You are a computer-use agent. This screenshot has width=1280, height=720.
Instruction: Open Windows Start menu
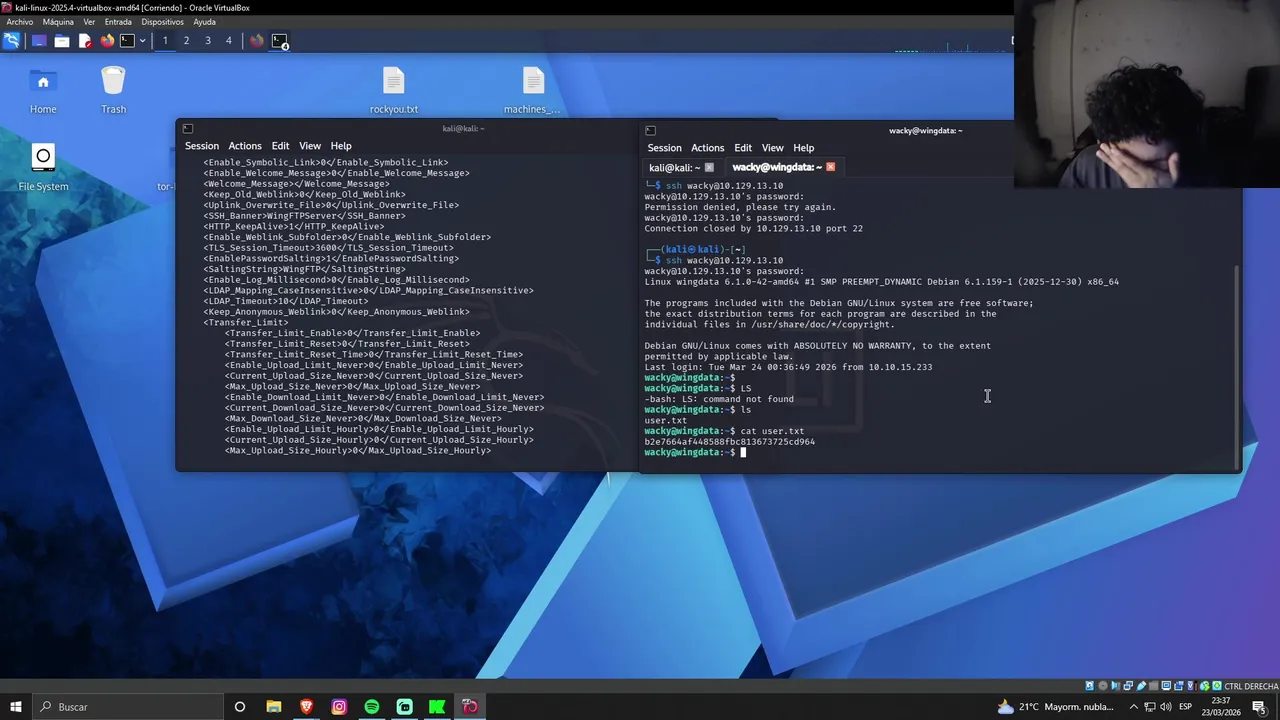coord(15,707)
